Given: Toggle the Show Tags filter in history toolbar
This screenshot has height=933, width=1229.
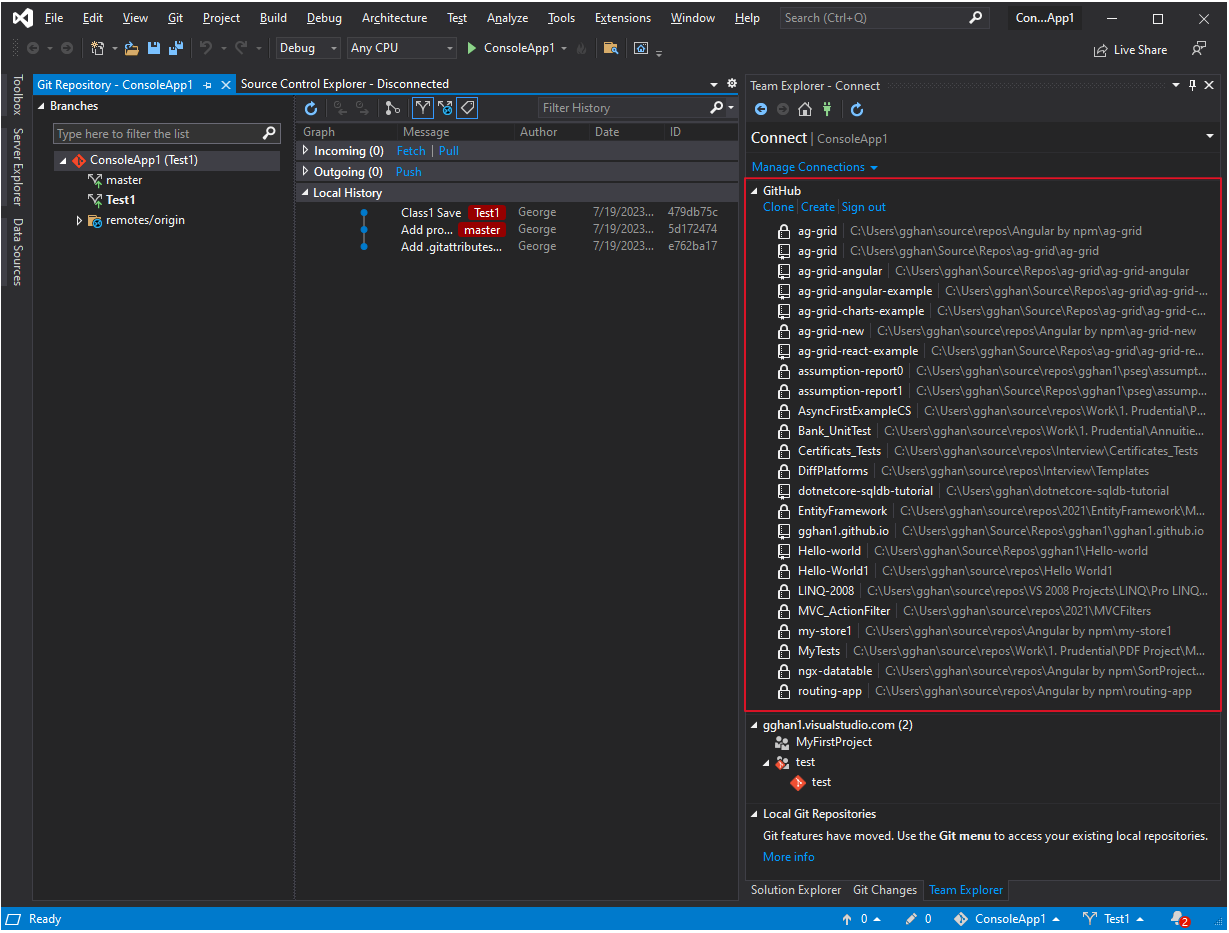Looking at the screenshot, I should point(467,108).
